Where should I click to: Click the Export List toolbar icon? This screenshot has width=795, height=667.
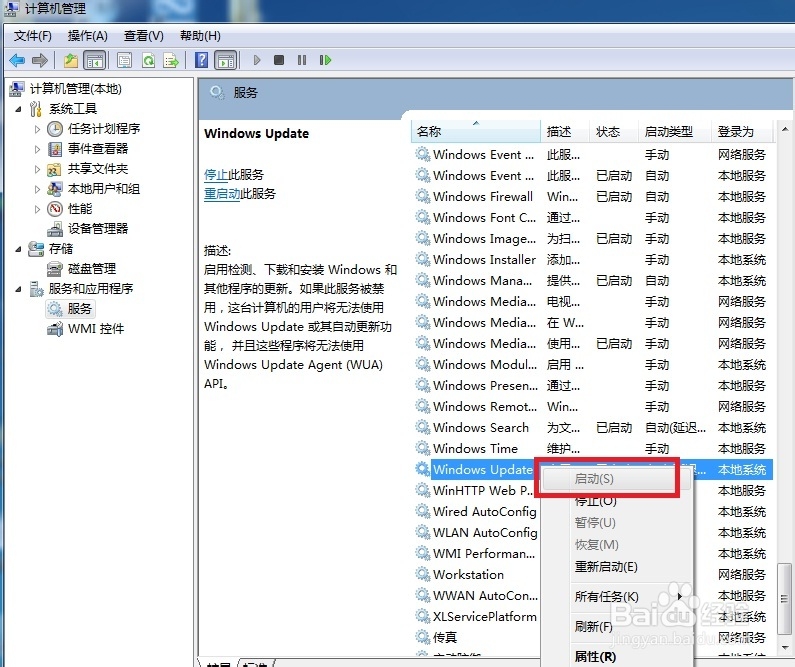point(171,60)
